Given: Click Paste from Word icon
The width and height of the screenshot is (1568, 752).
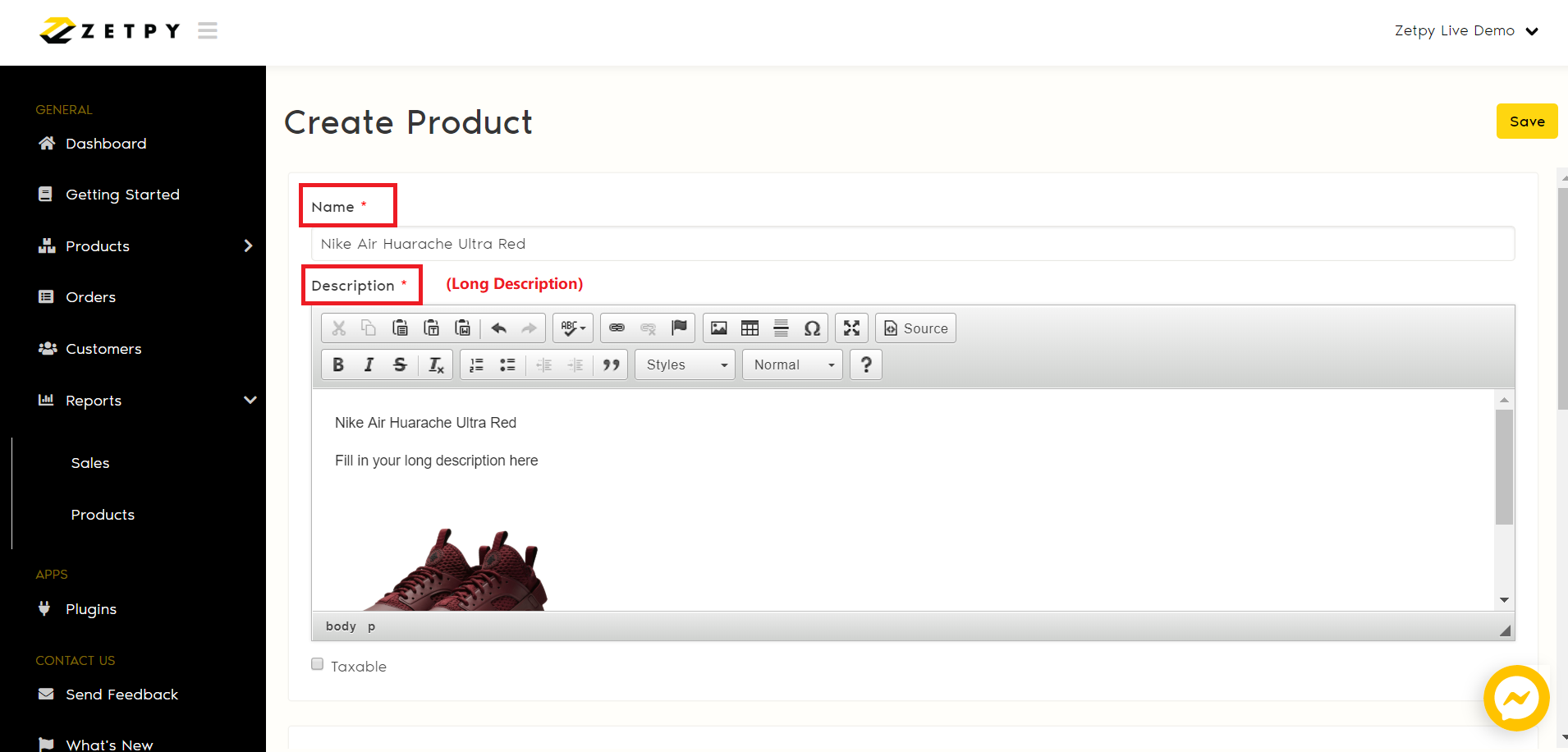Looking at the screenshot, I should click(463, 328).
